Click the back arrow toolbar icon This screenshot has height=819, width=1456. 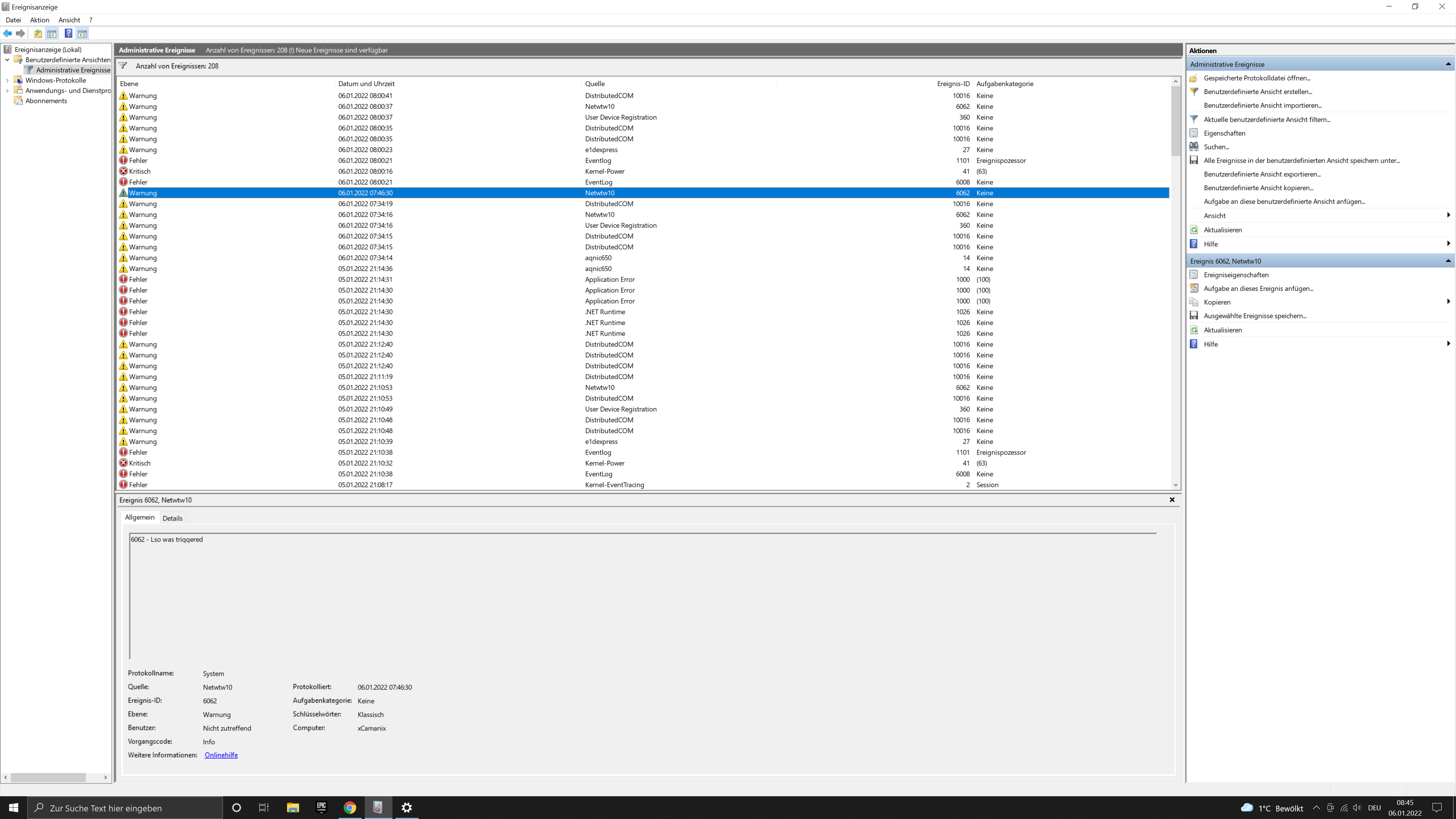[x=8, y=34]
